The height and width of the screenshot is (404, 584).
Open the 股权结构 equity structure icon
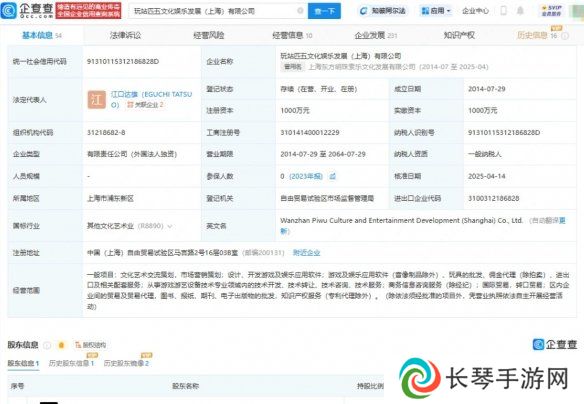click(x=91, y=345)
